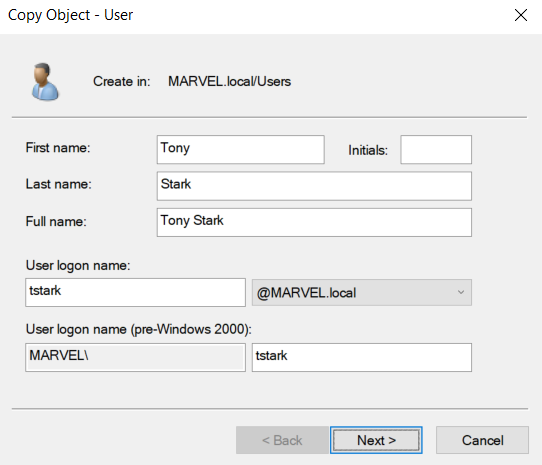The image size is (542, 465).
Task: Cancel the user copy wizard
Action: coord(482,440)
